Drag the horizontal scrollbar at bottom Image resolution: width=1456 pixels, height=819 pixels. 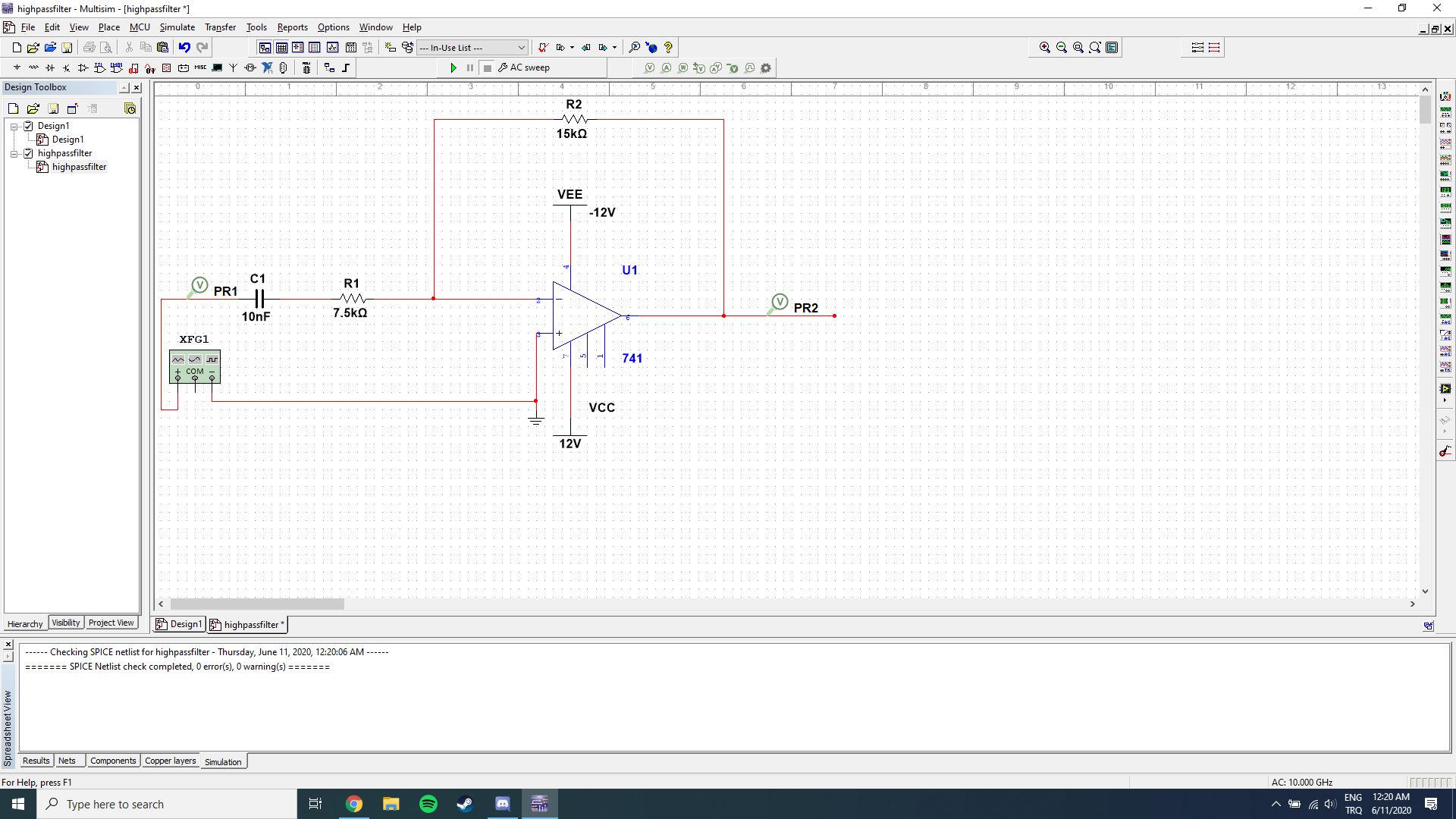[x=255, y=604]
